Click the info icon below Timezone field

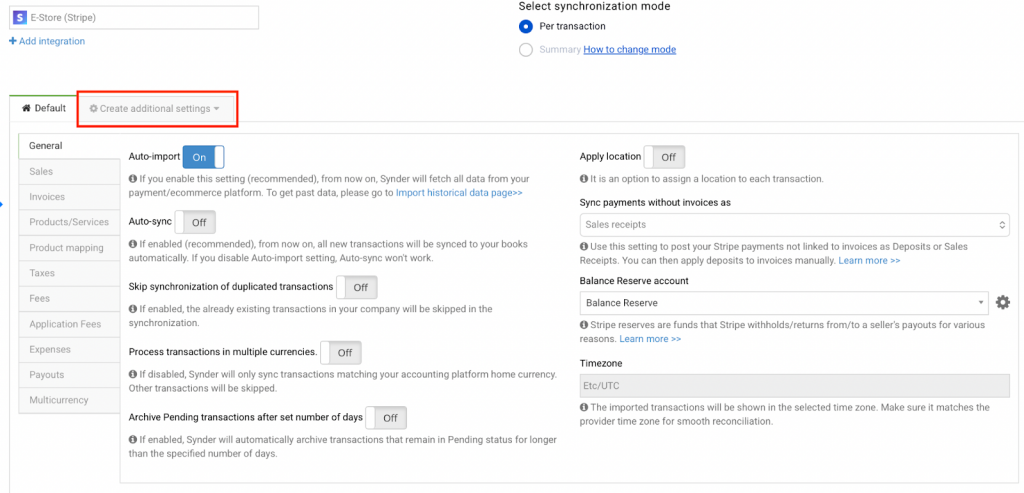point(584,408)
